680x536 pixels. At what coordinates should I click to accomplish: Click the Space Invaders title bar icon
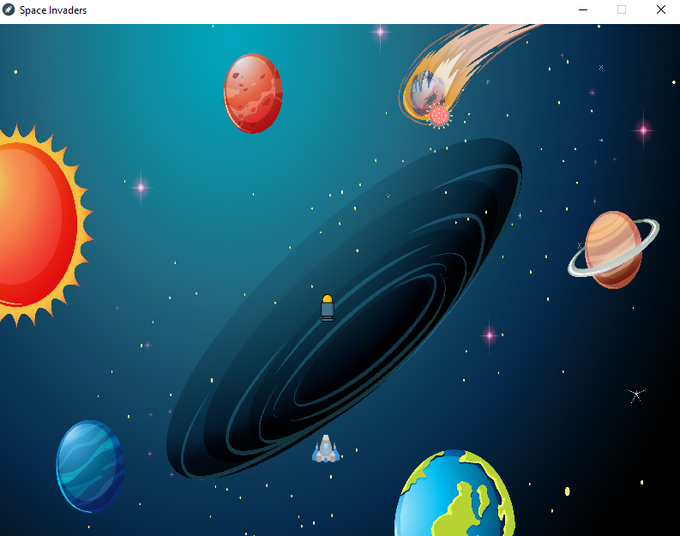[x=9, y=10]
